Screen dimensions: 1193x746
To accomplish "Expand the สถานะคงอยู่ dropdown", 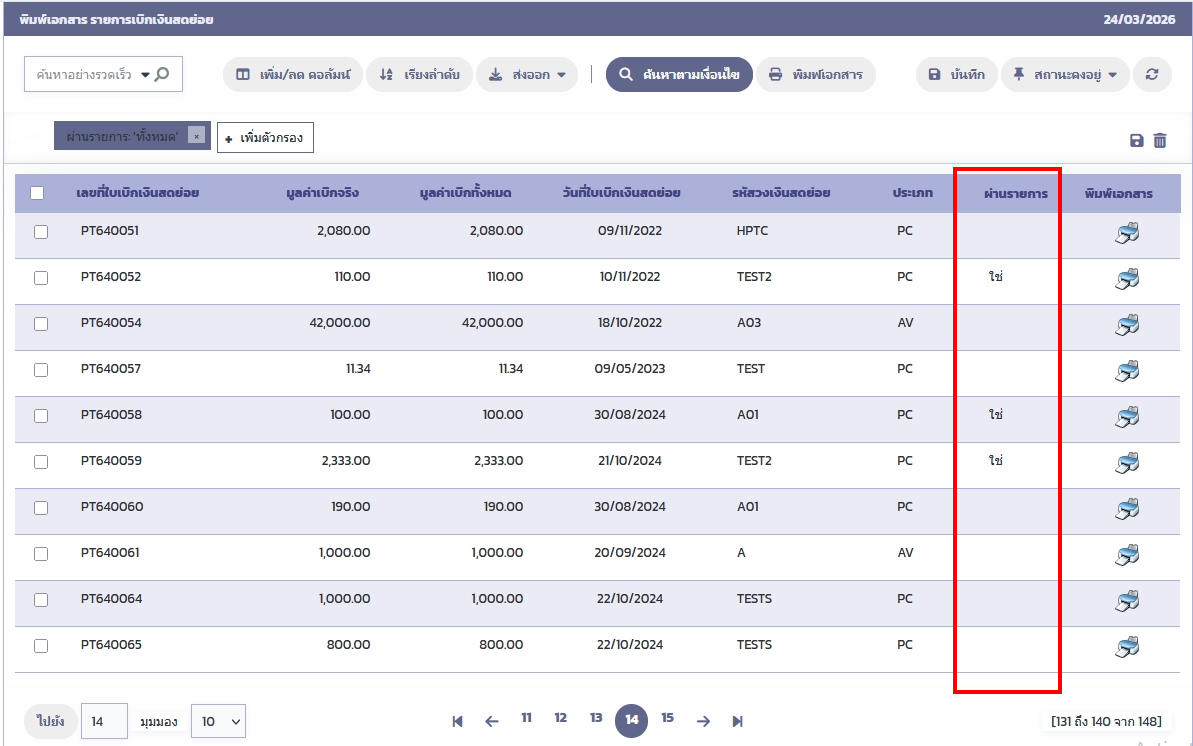I will point(1065,75).
